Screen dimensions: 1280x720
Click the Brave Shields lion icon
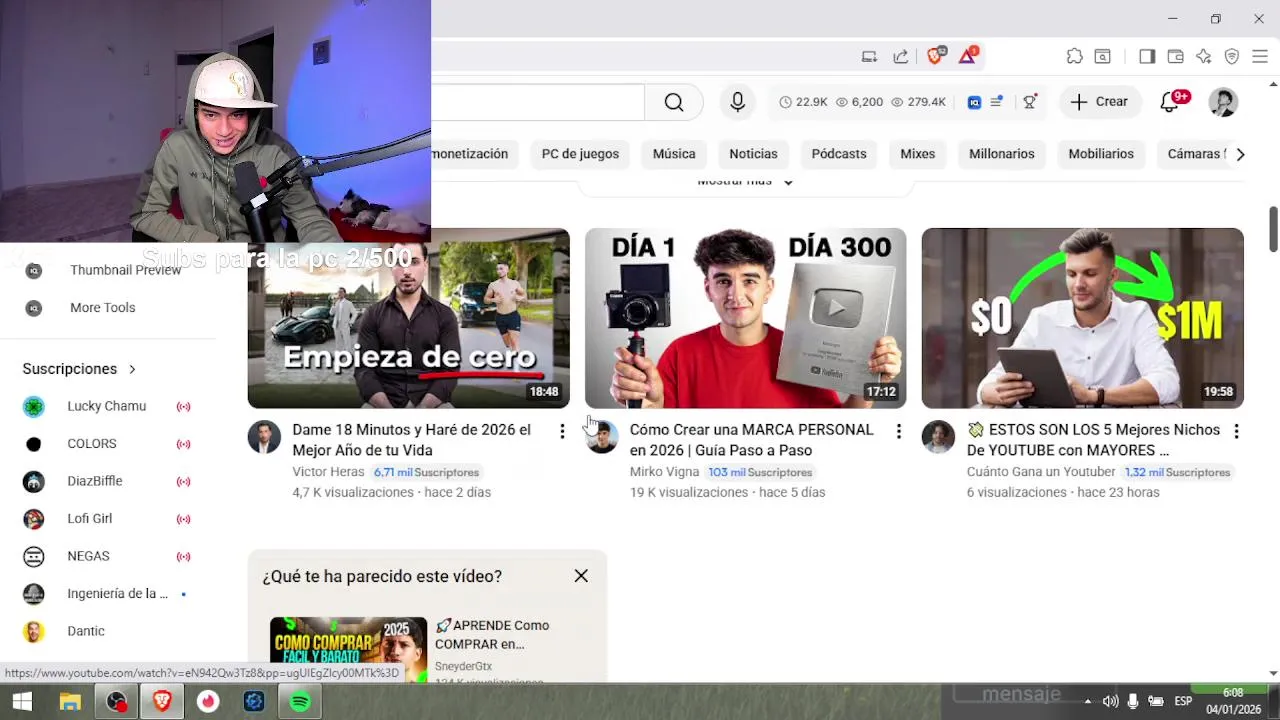tap(935, 56)
